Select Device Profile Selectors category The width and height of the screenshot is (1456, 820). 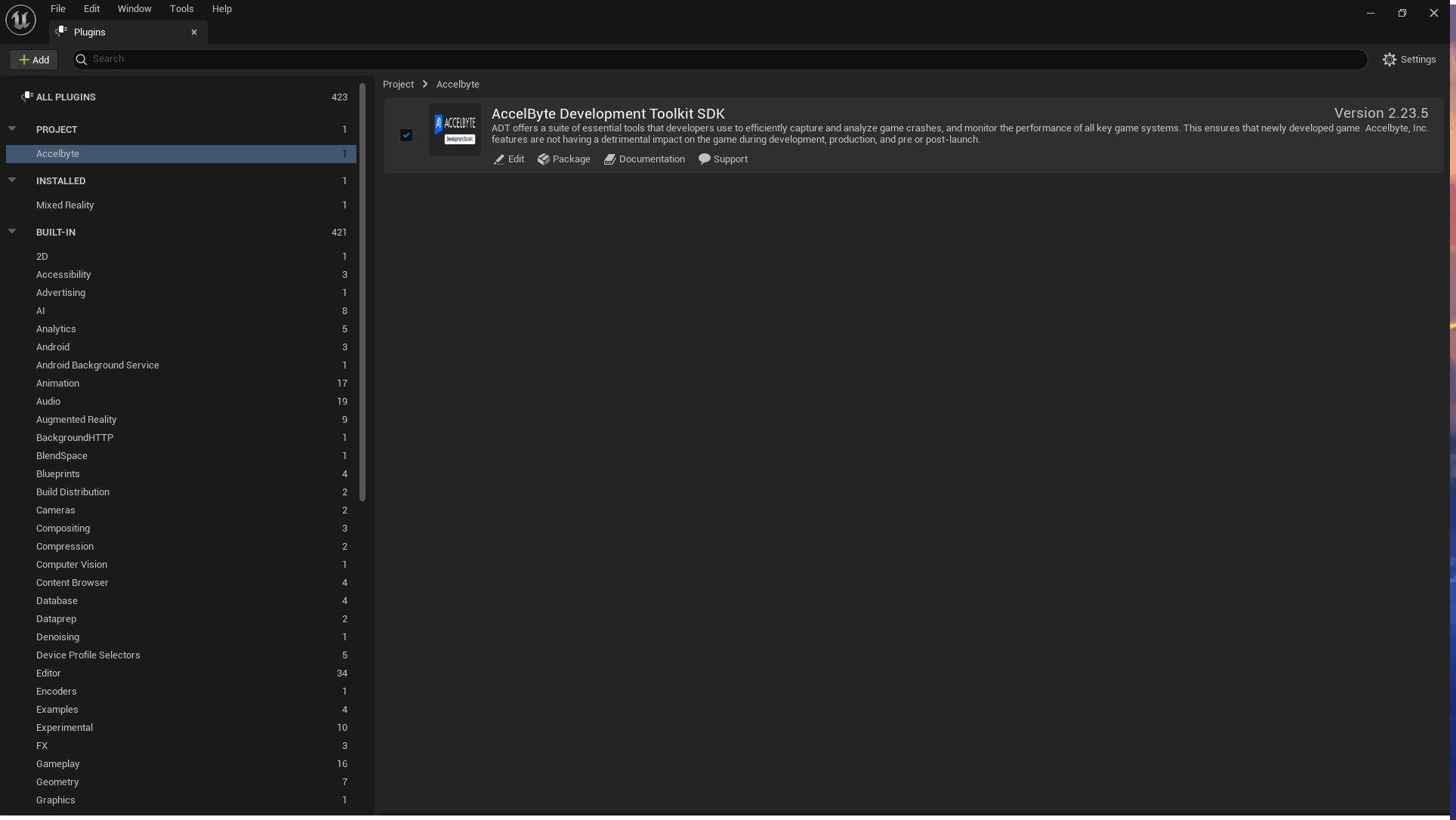(181, 655)
